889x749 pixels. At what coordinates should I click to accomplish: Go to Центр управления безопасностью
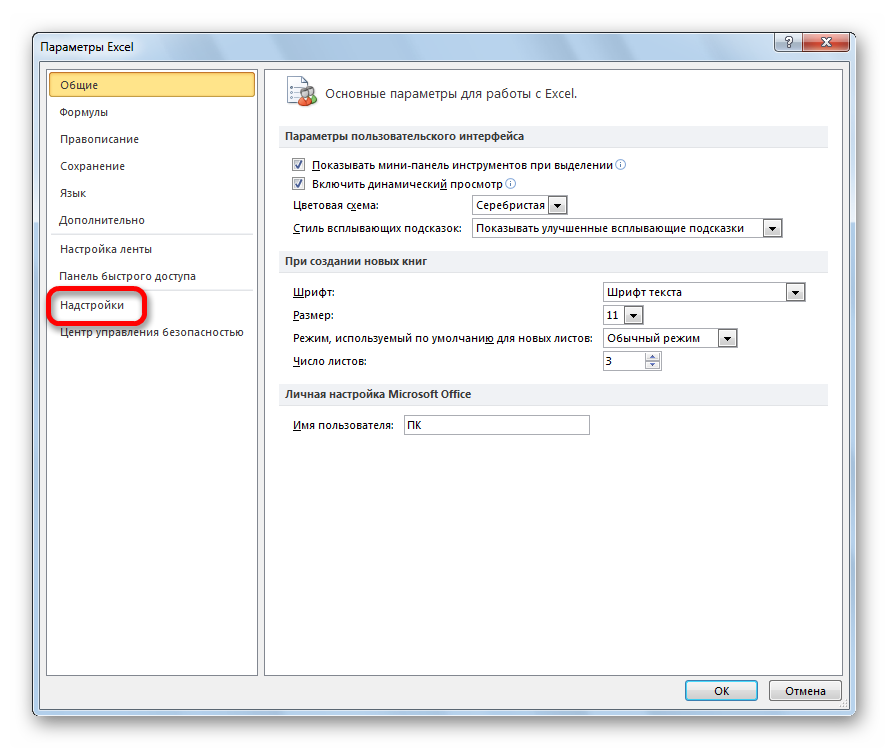pyautogui.click(x=151, y=332)
